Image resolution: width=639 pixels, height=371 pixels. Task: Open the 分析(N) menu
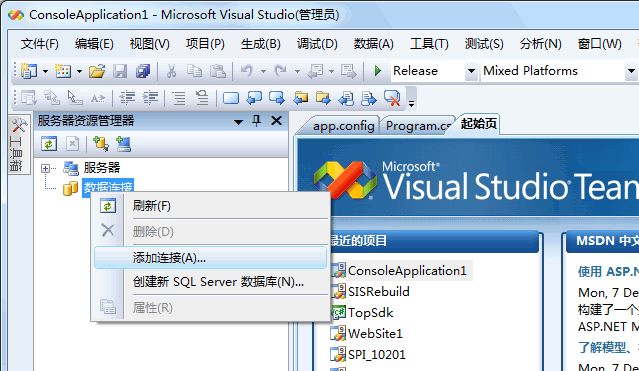[540, 44]
